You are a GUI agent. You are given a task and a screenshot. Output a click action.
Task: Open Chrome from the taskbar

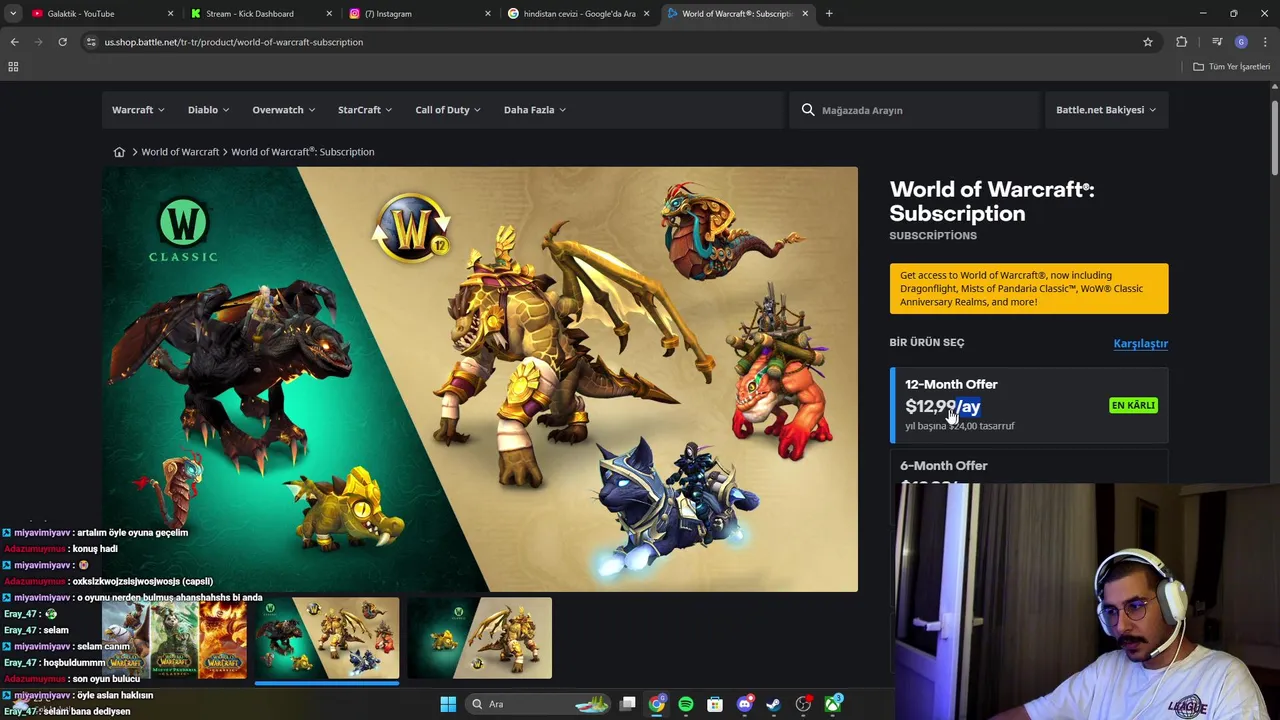click(x=656, y=704)
